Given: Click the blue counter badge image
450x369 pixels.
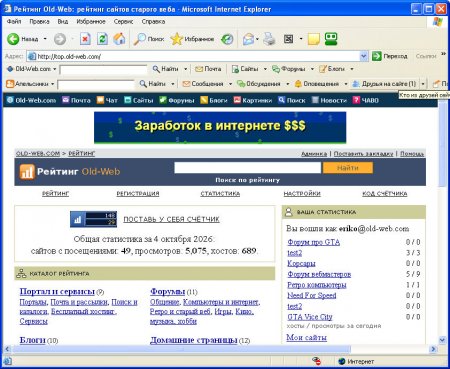Looking at the screenshot, I should coord(93,219).
